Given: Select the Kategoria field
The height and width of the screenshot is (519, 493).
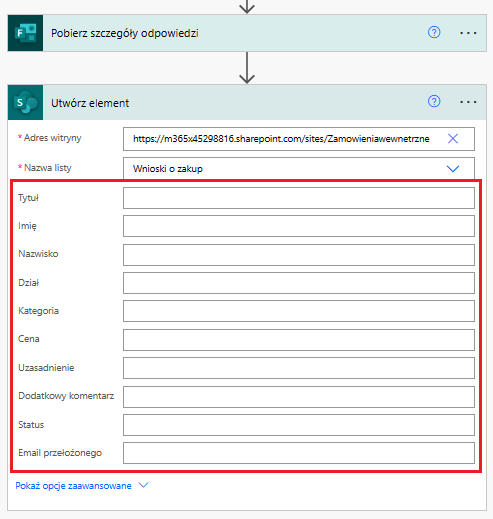Looking at the screenshot, I should (299, 311).
